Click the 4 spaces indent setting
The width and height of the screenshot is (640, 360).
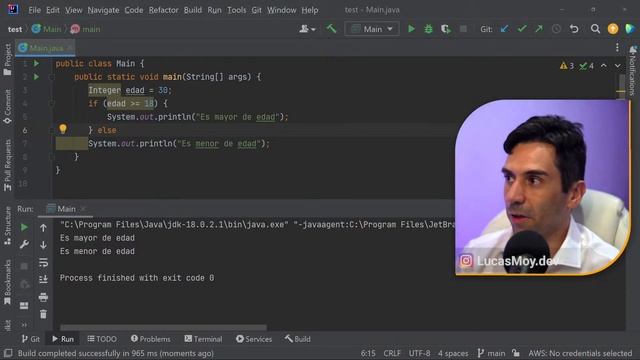453,353
